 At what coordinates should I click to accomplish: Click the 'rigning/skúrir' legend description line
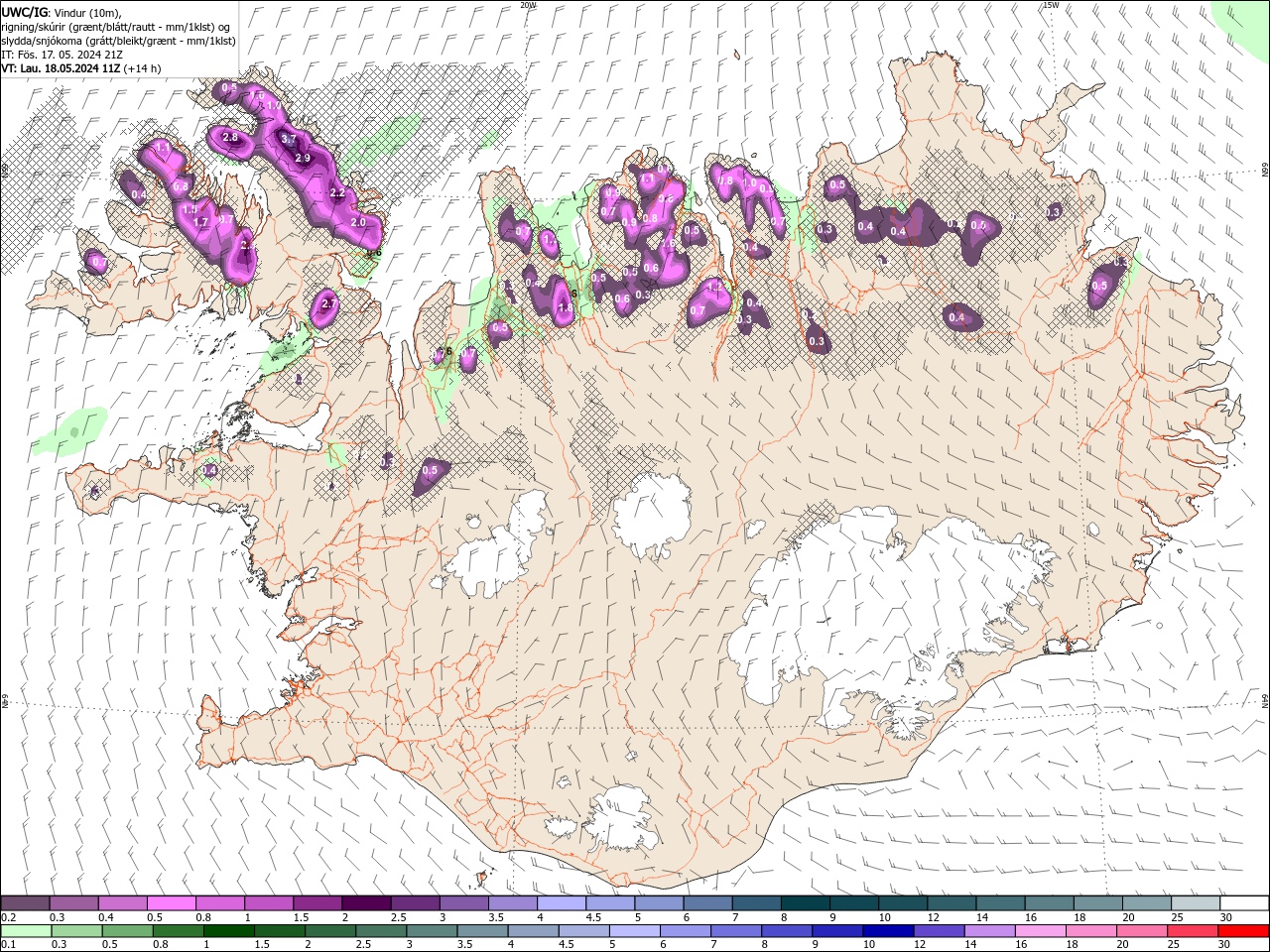(117, 27)
